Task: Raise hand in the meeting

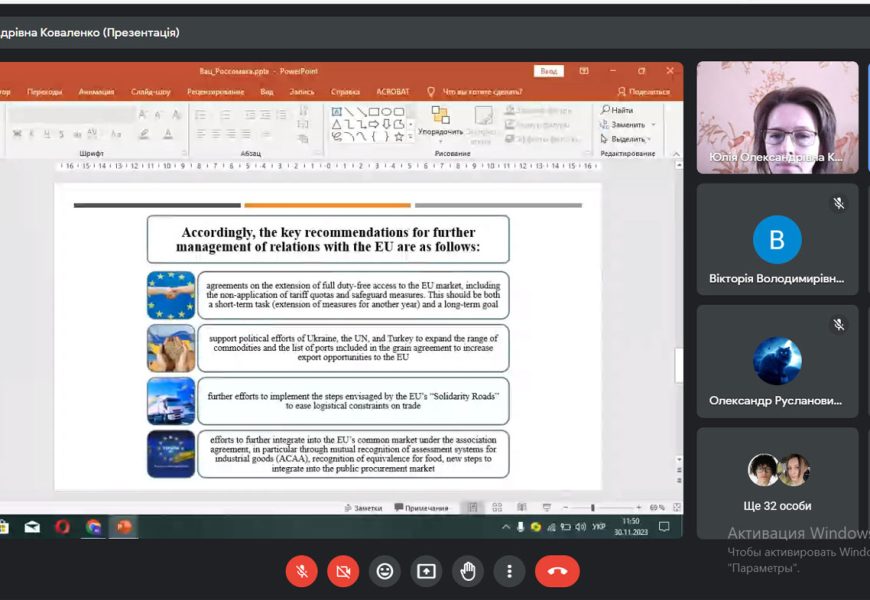Action: coord(467,571)
